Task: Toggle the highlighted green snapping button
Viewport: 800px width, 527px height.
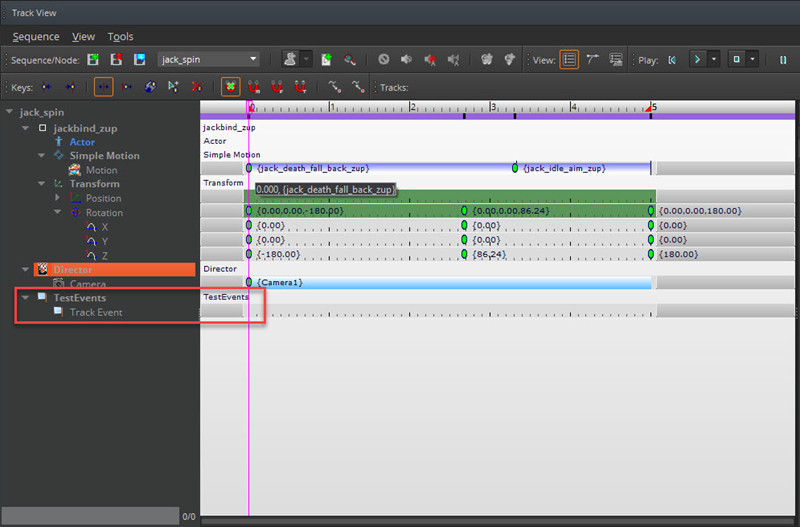Action: (x=230, y=87)
